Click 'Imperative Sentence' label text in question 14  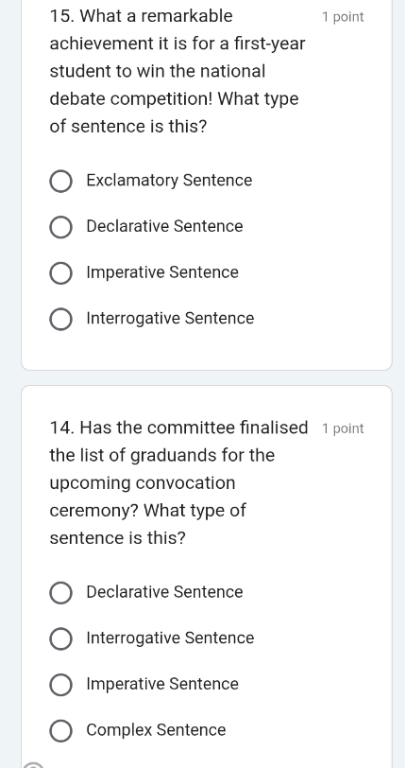click(x=162, y=684)
